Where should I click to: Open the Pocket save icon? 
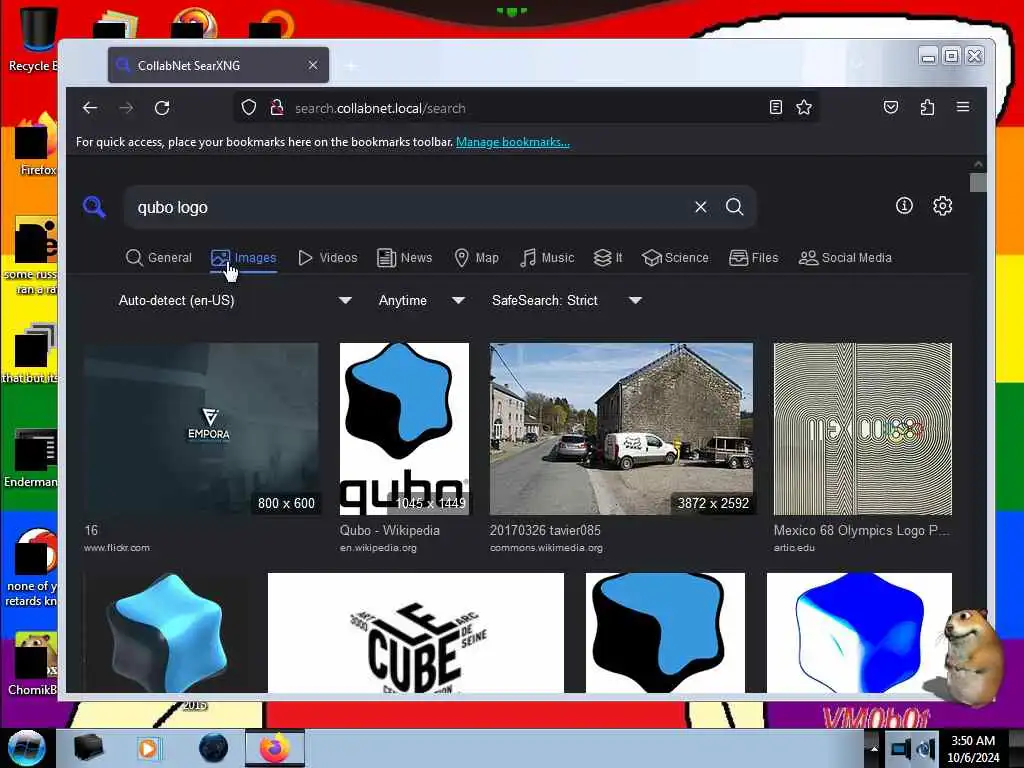coord(891,108)
